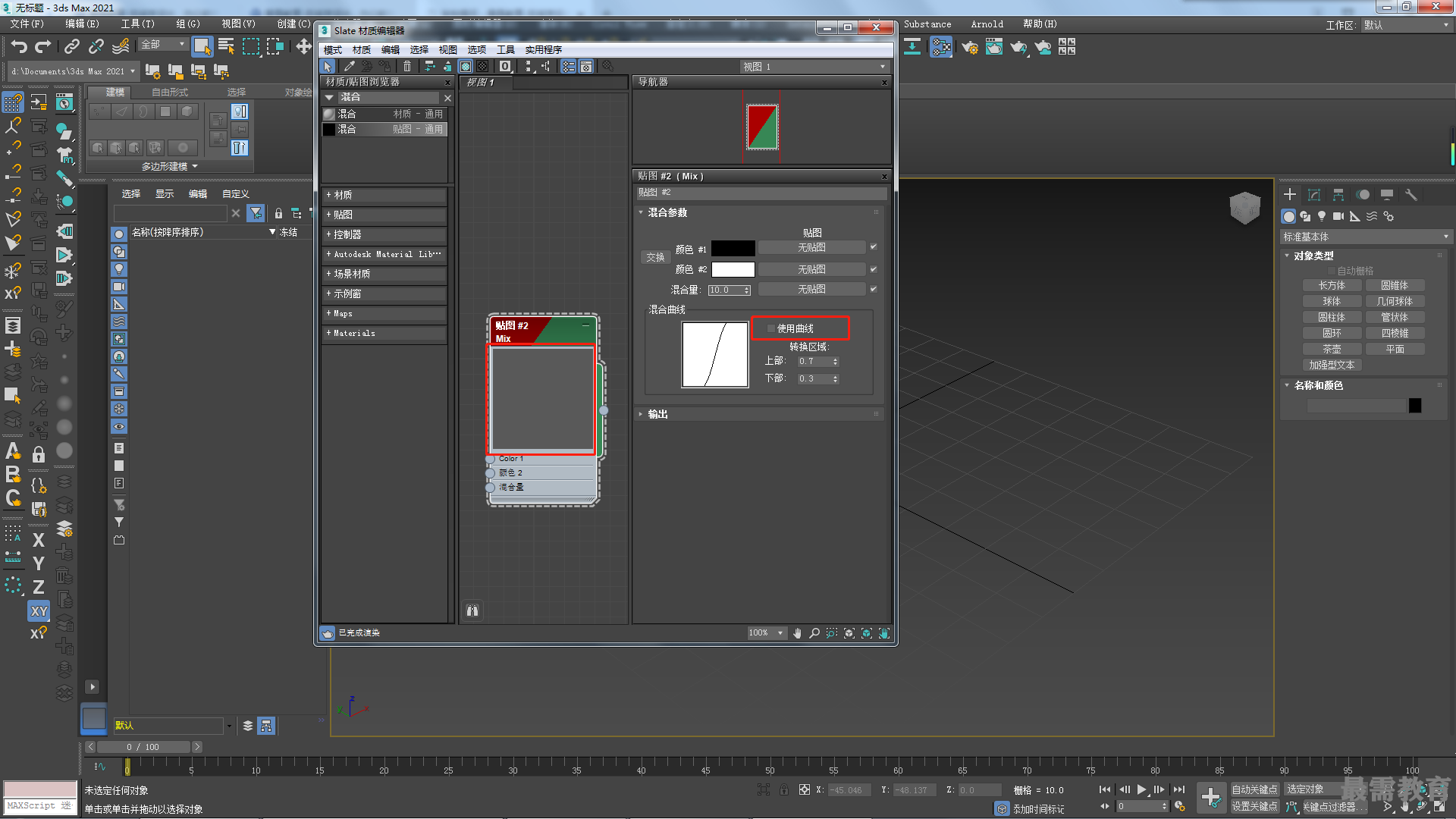Click the Play Animation button
Viewport: 1456px width, 819px height.
pos(1141,789)
